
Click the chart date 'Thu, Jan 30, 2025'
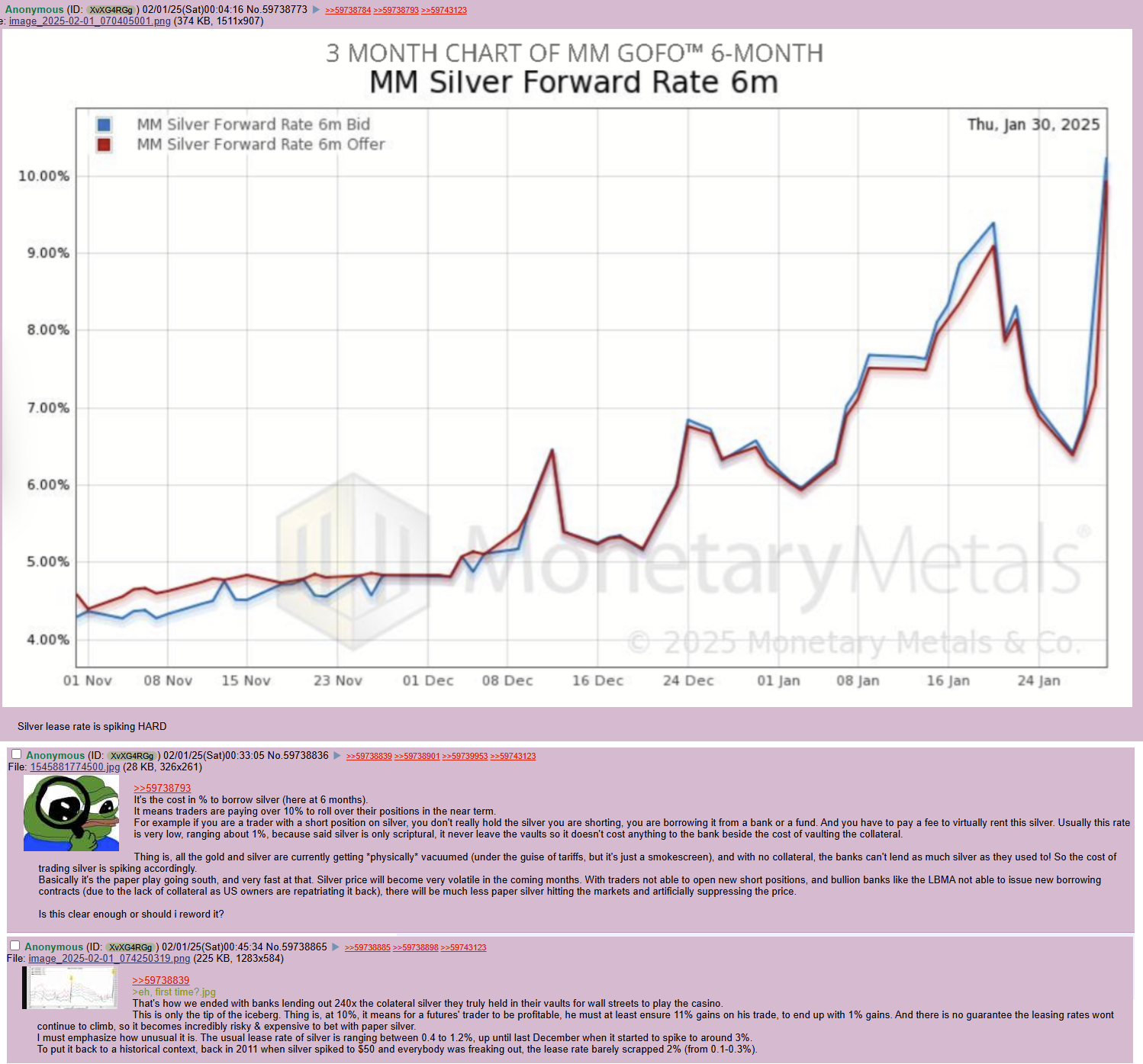[x=1034, y=124]
